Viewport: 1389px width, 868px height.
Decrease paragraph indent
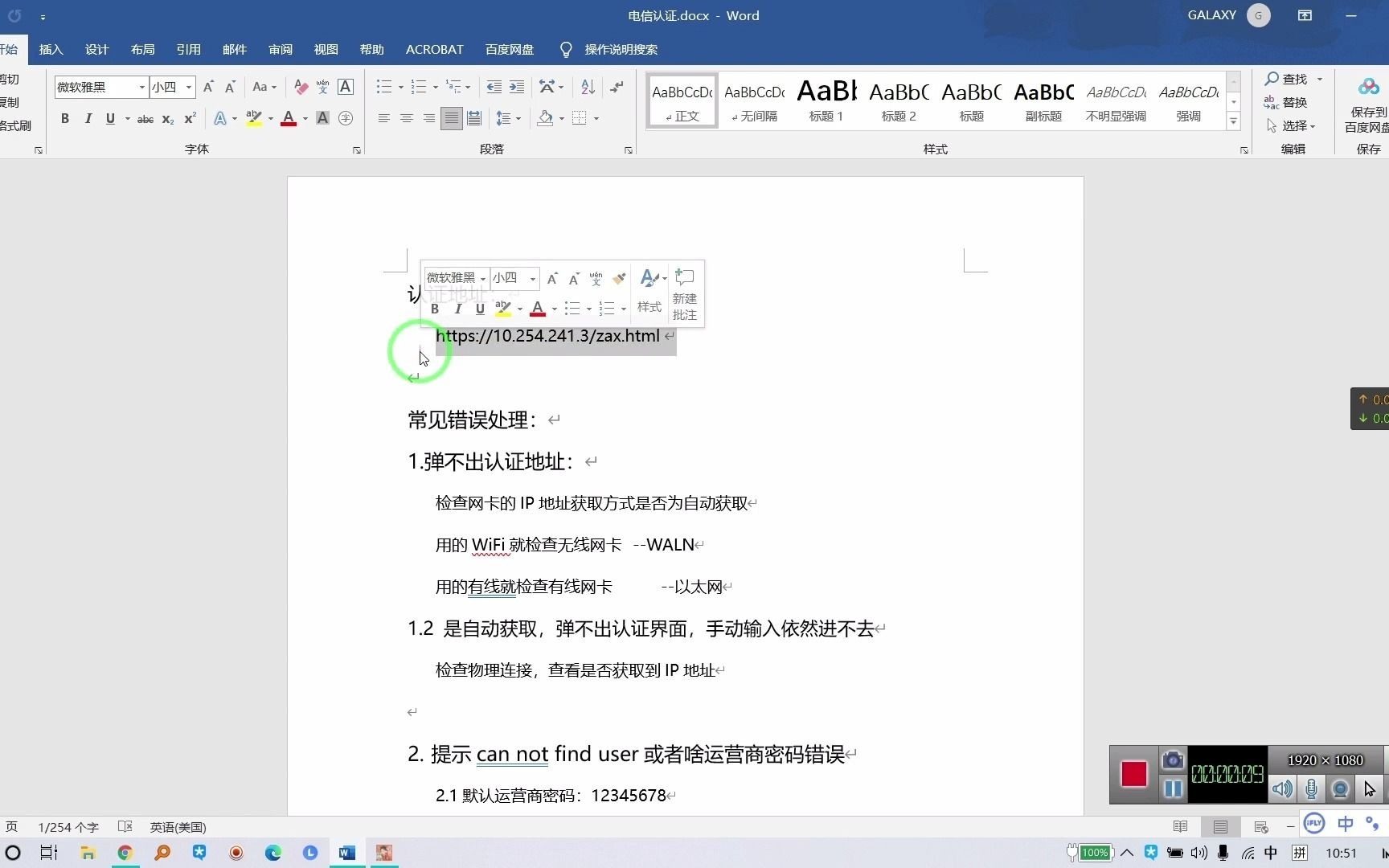click(x=494, y=87)
